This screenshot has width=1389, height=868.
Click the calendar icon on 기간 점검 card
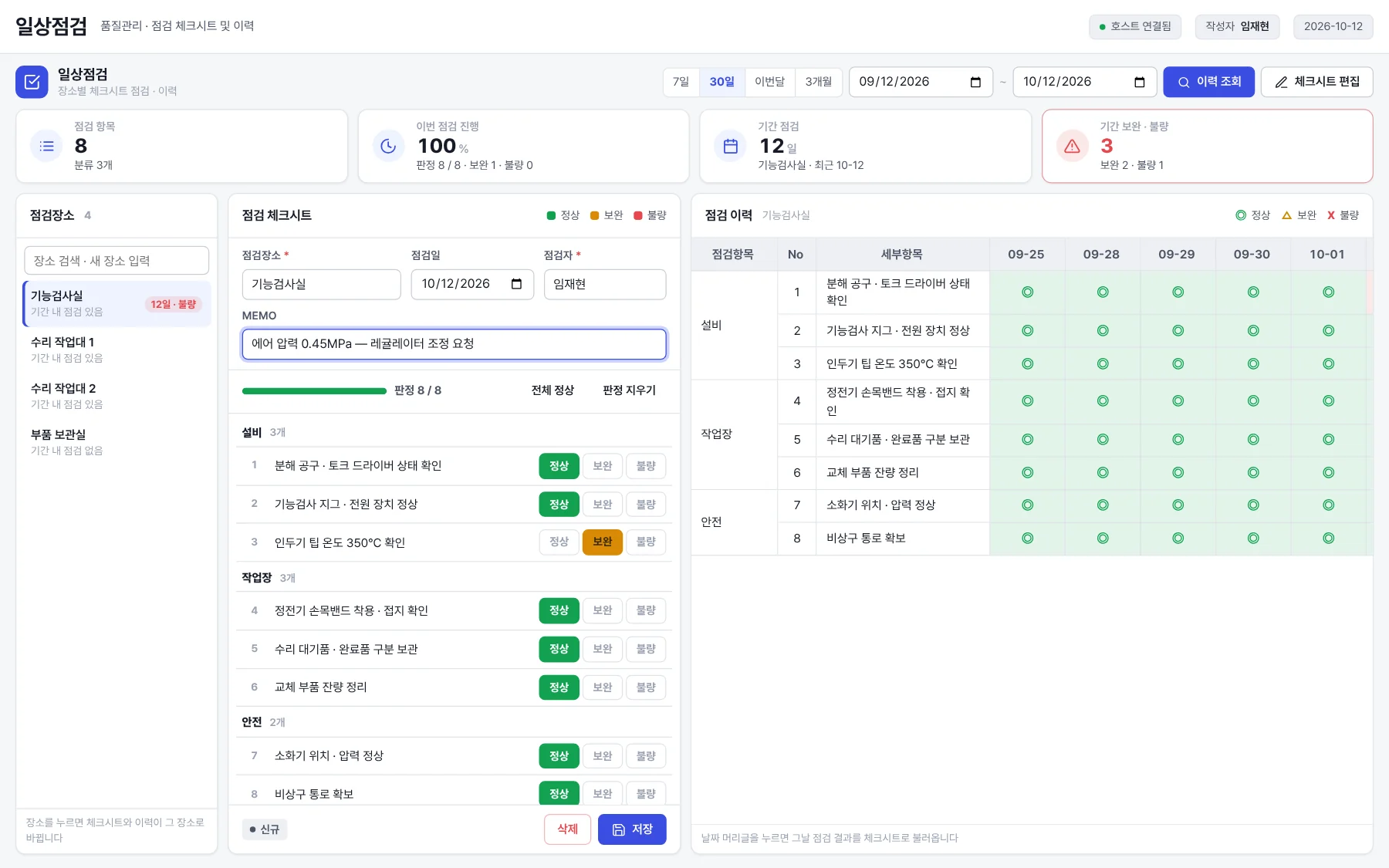[x=731, y=146]
